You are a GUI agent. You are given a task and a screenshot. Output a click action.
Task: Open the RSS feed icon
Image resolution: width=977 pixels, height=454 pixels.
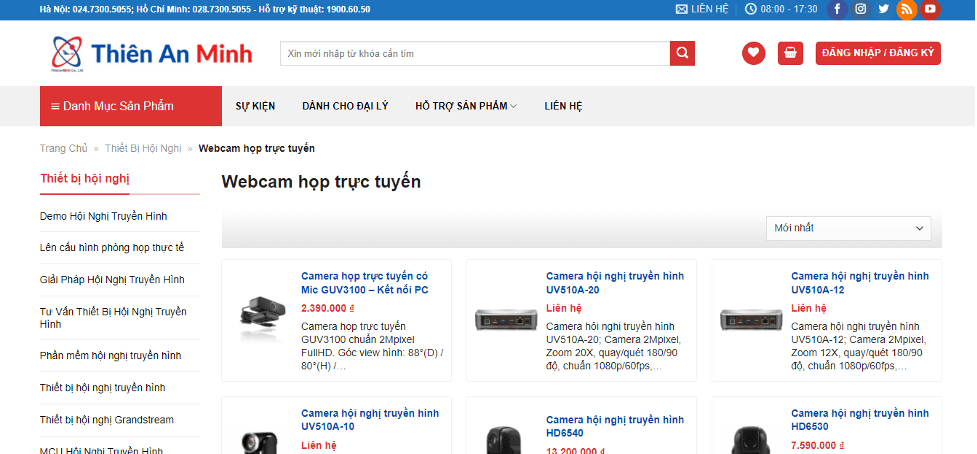[x=907, y=9]
